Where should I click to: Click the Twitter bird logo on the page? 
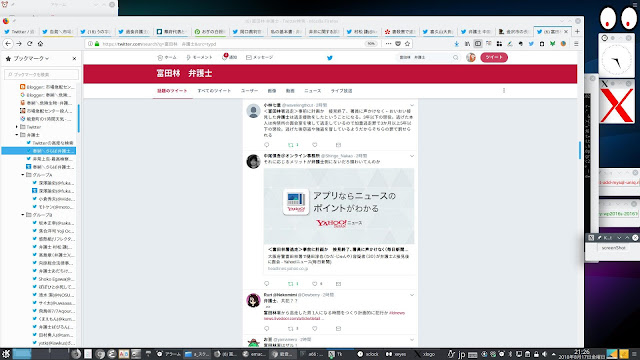click(x=330, y=58)
